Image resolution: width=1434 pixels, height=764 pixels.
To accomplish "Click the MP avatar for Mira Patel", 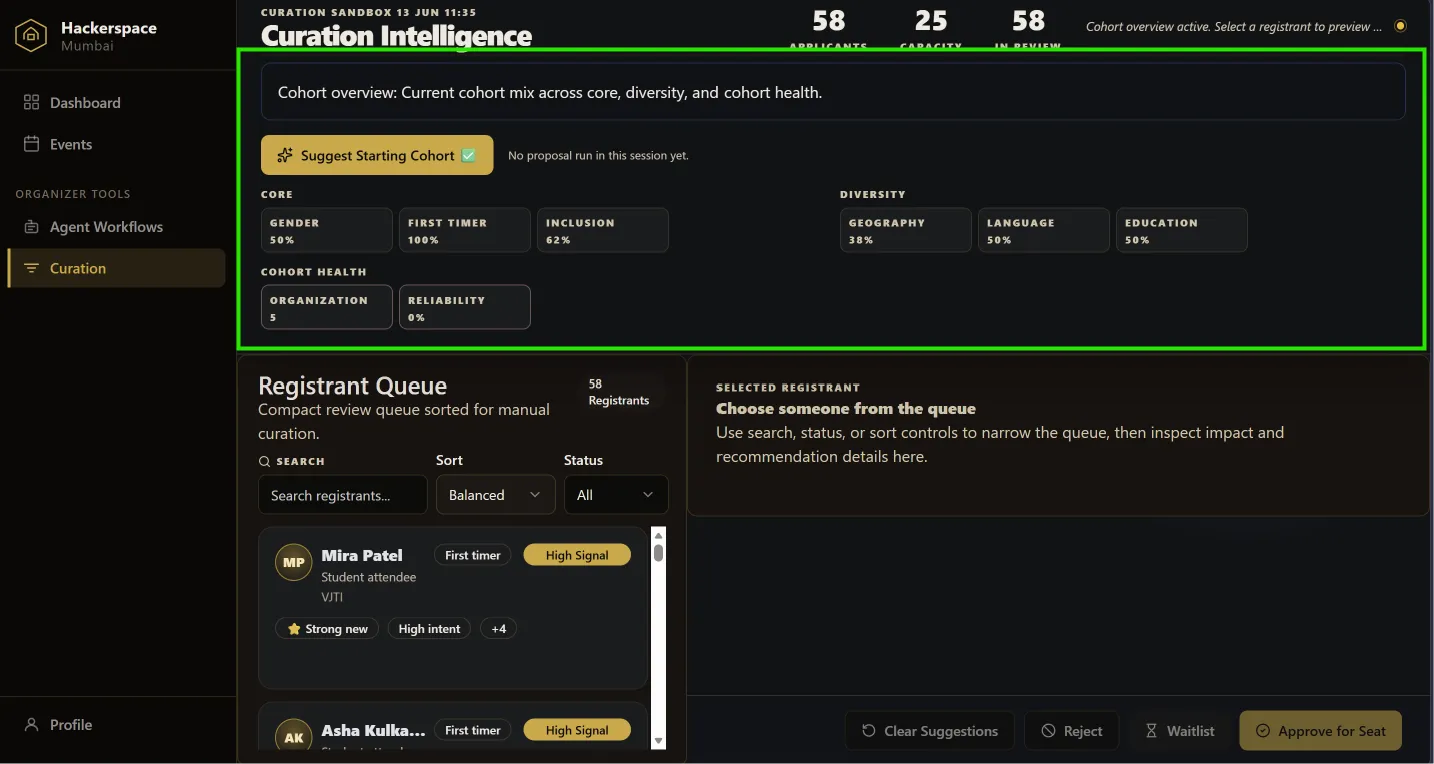I will coord(294,562).
